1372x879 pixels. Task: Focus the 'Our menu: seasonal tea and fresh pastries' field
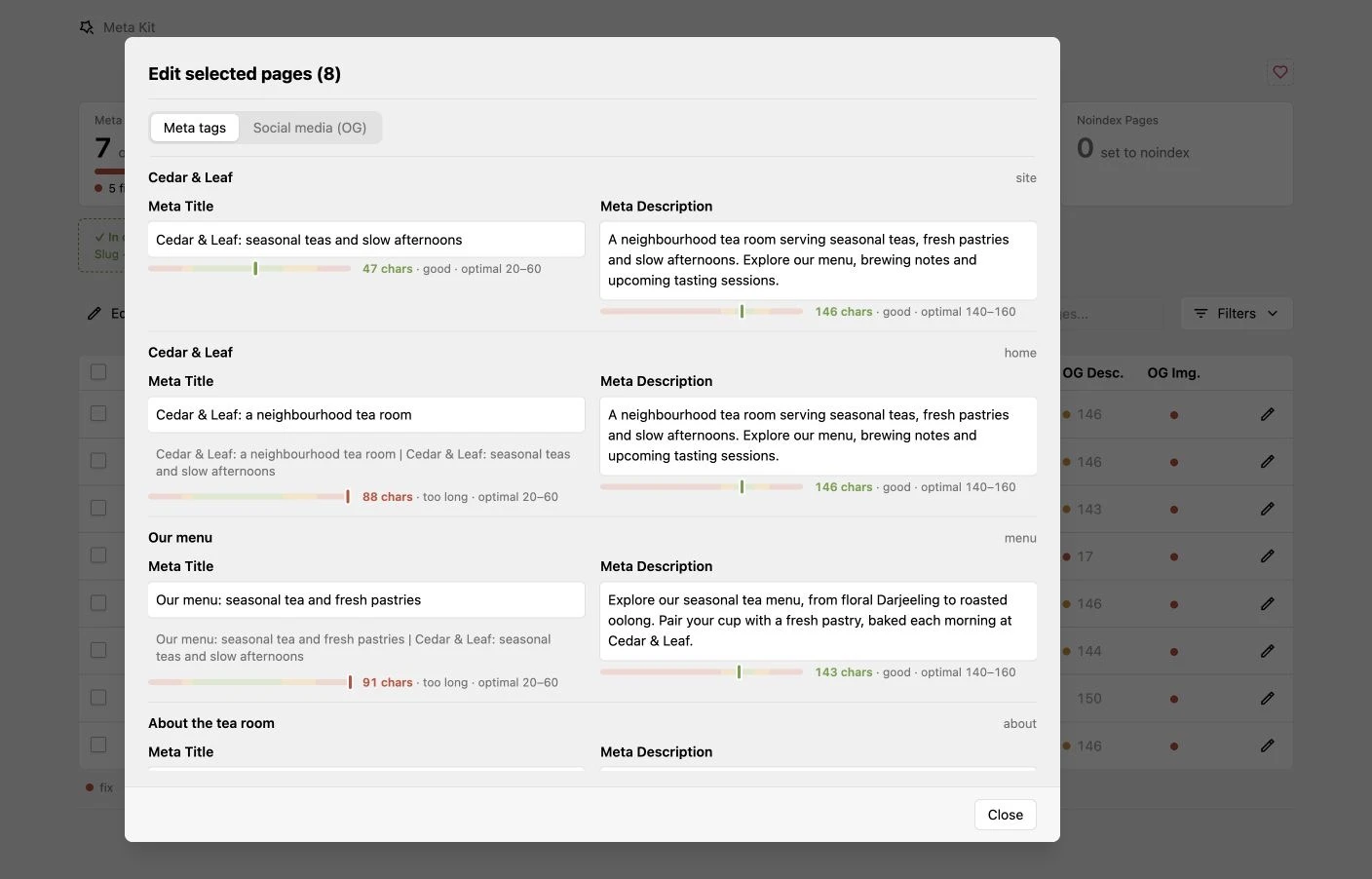point(366,600)
